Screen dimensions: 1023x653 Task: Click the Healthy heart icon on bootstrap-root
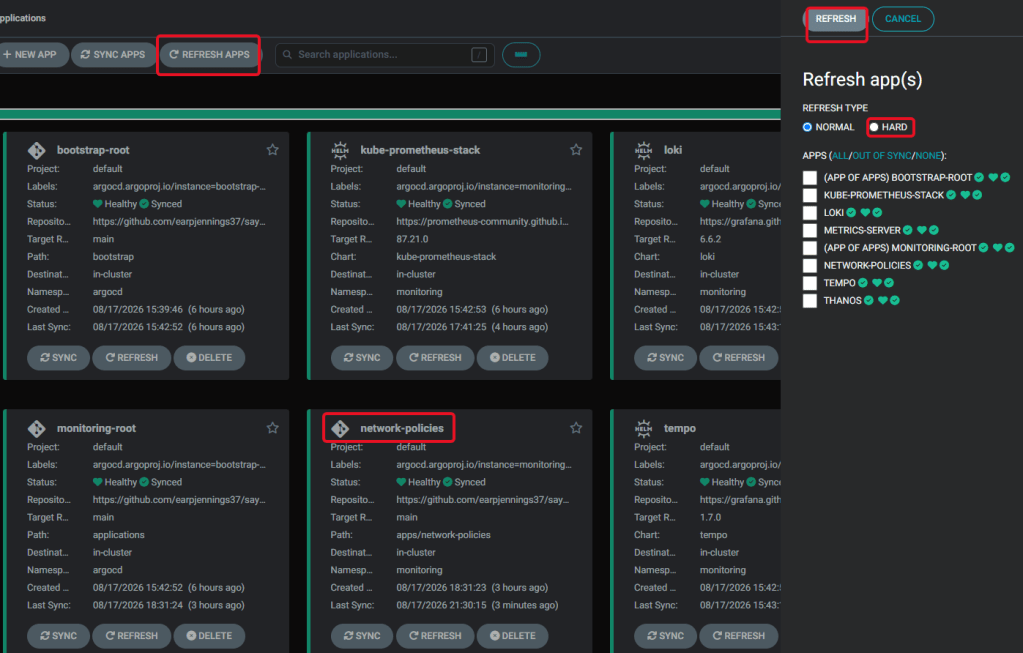coord(98,204)
